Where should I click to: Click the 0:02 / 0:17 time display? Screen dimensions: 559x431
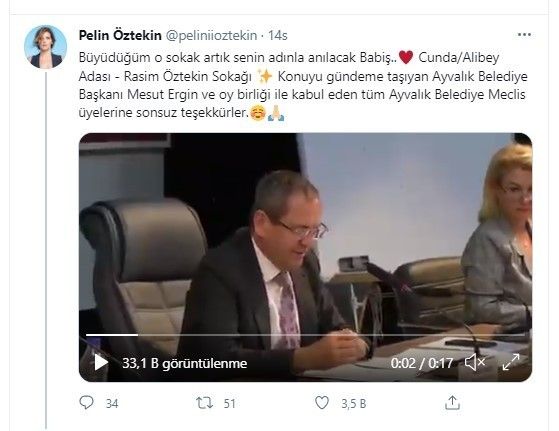click(422, 363)
